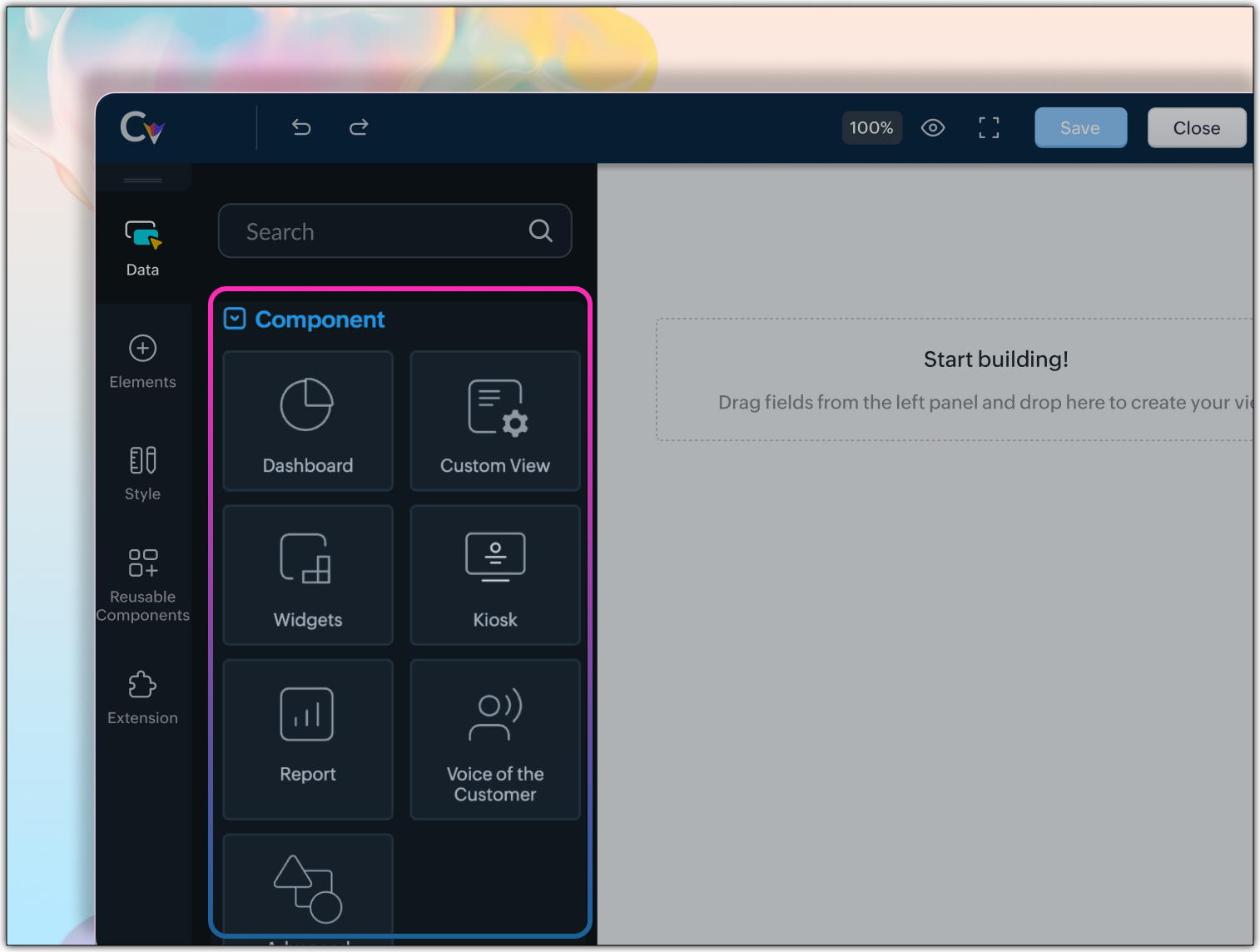
Task: Open the 100% zoom level dropdown
Action: tap(871, 128)
